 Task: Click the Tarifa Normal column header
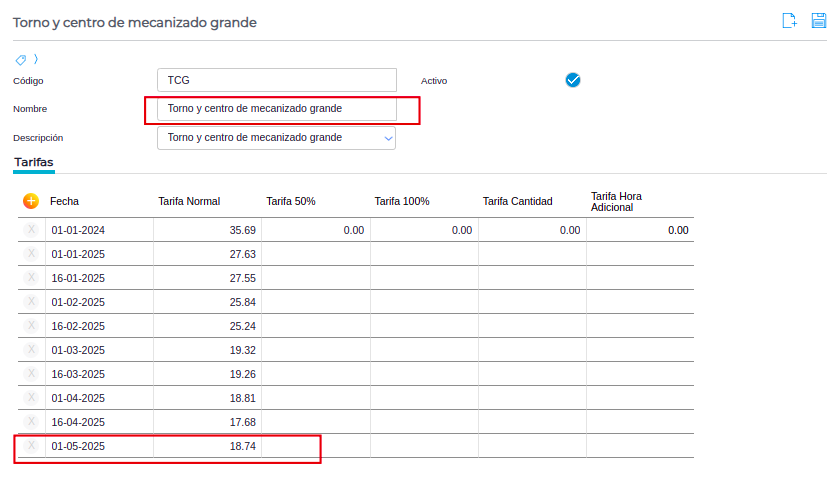[189, 201]
